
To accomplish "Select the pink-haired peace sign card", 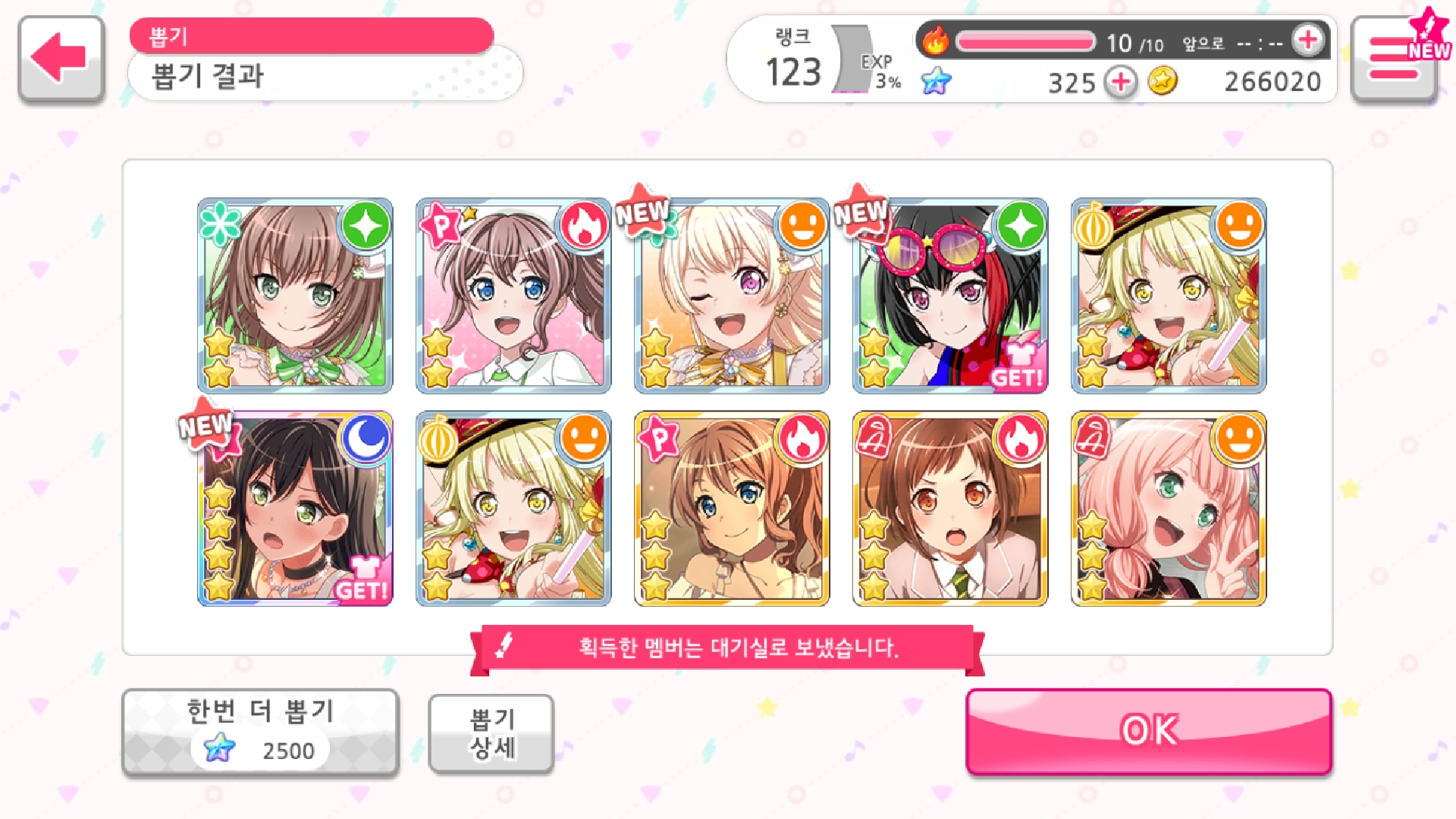I will (x=1169, y=509).
